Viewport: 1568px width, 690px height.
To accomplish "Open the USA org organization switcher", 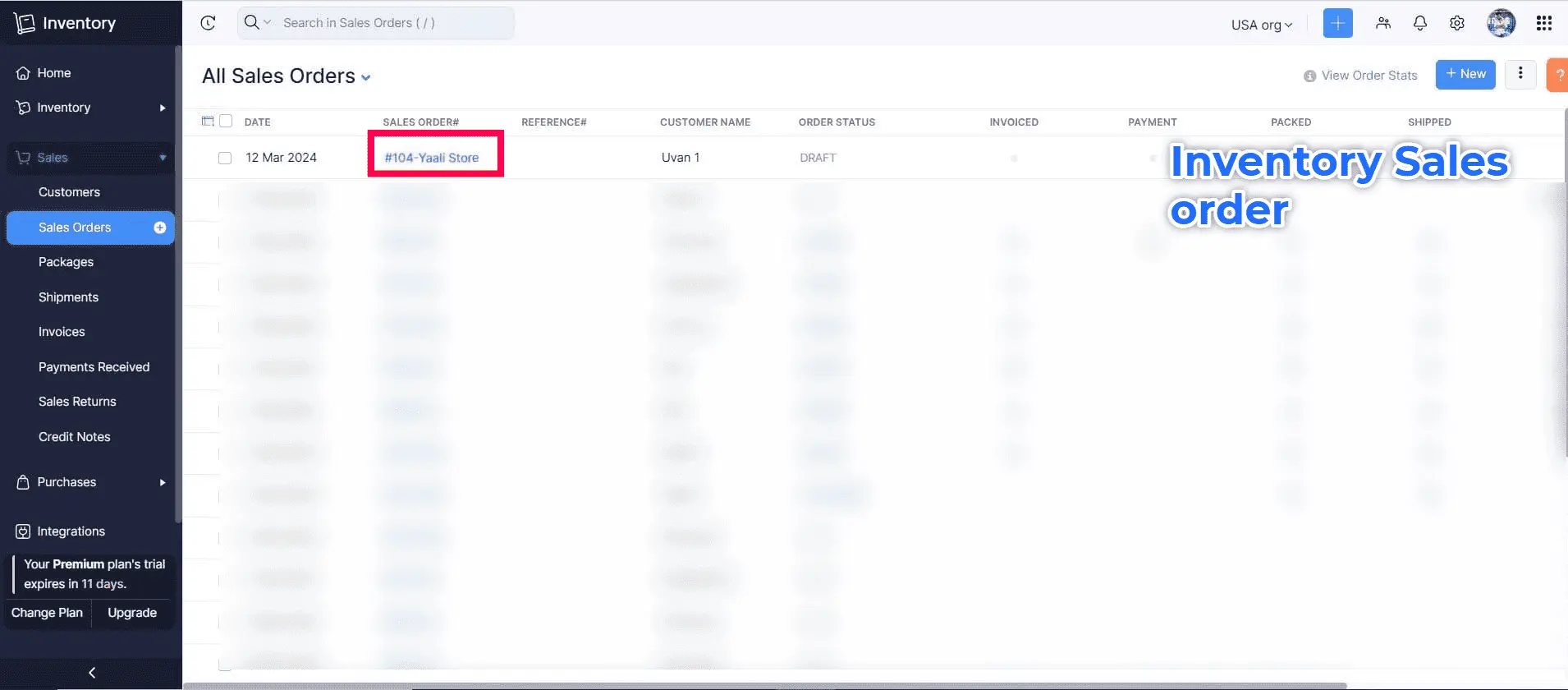I will coord(1262,25).
